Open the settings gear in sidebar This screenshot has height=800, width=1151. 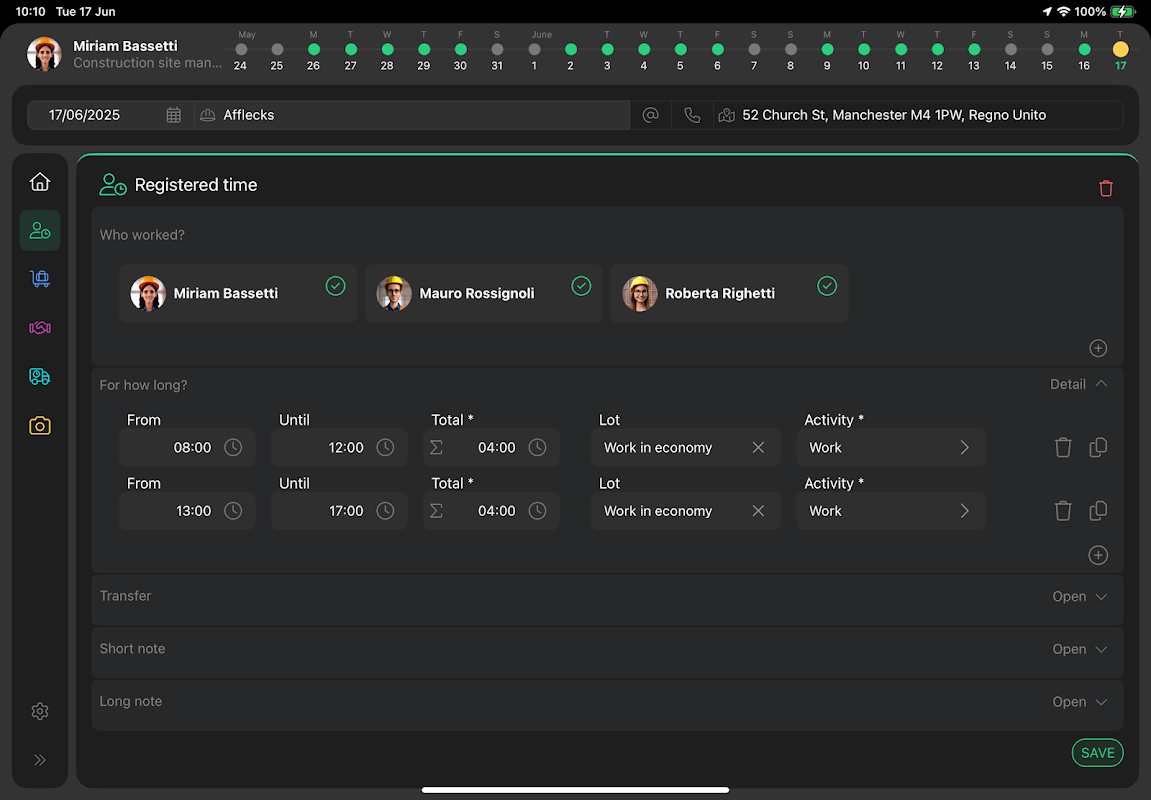[40, 711]
